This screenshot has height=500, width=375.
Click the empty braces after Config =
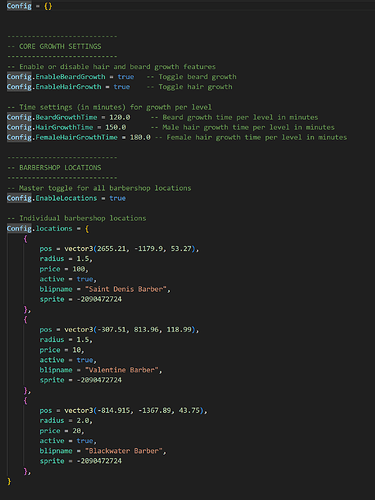click(48, 6)
